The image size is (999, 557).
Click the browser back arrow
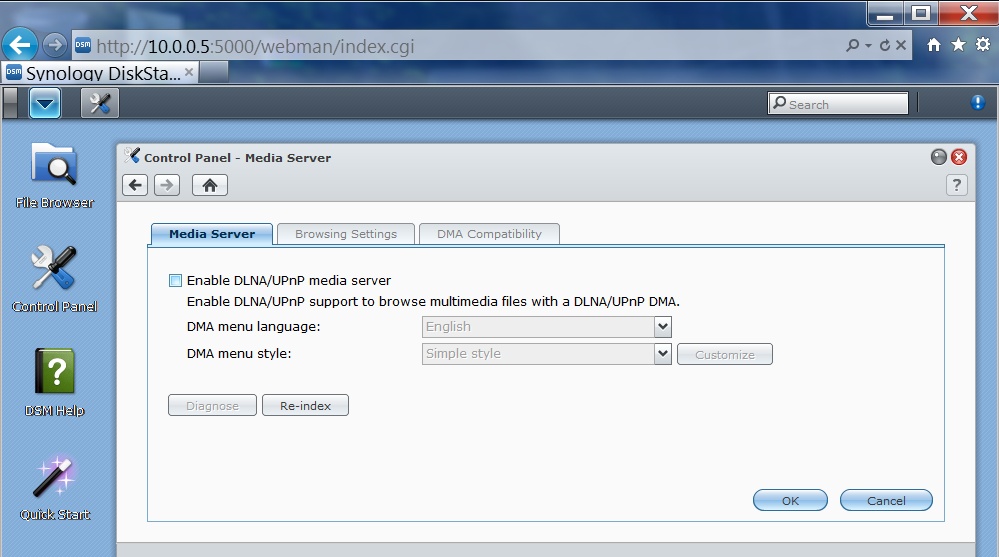coord(20,45)
